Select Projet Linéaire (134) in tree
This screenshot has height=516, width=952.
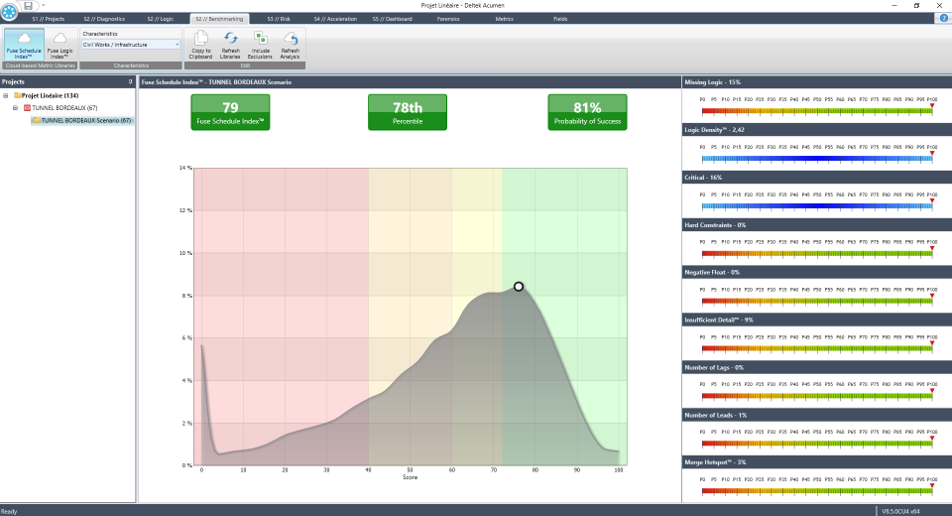point(50,95)
